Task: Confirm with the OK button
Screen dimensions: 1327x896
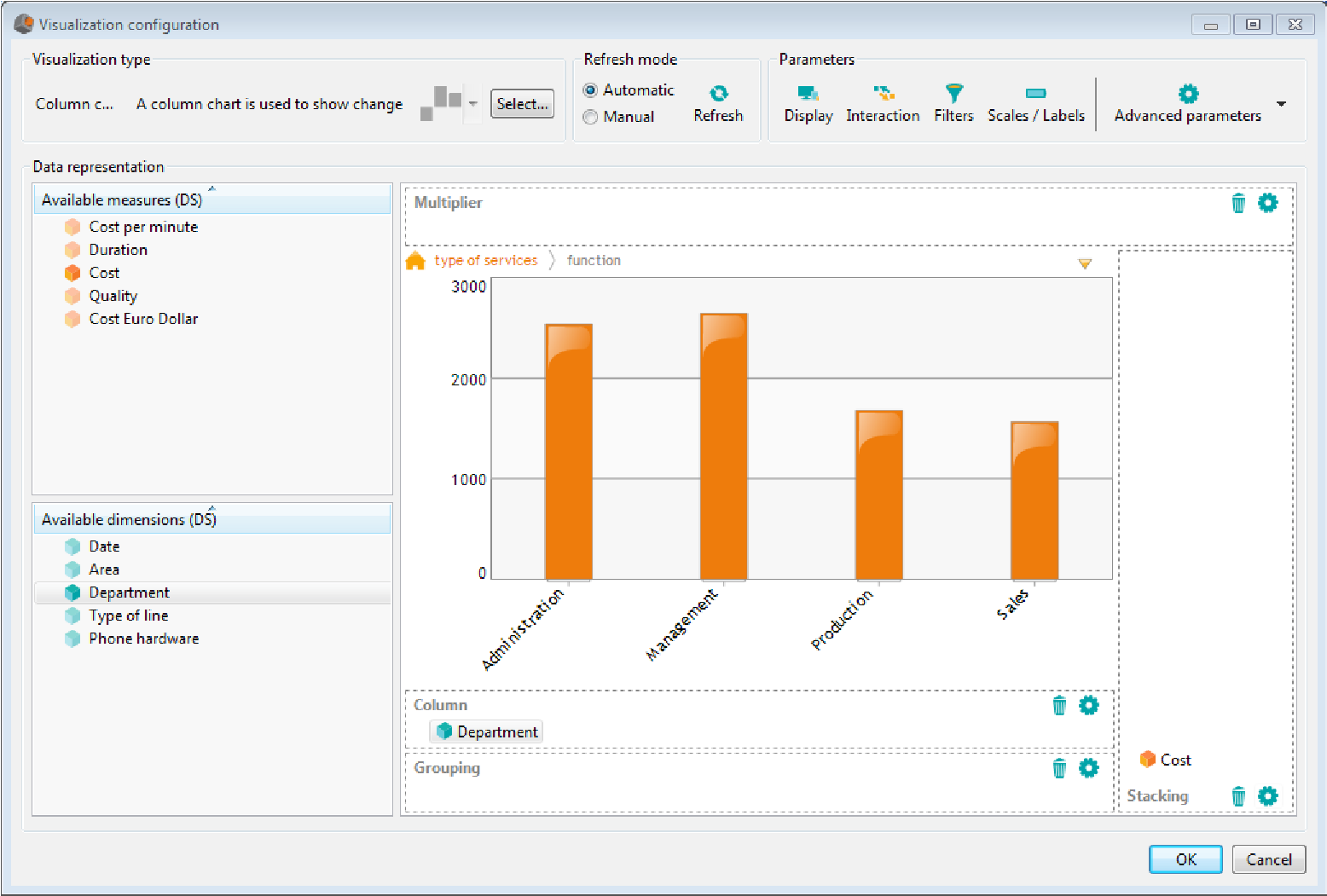Action: [x=1185, y=859]
